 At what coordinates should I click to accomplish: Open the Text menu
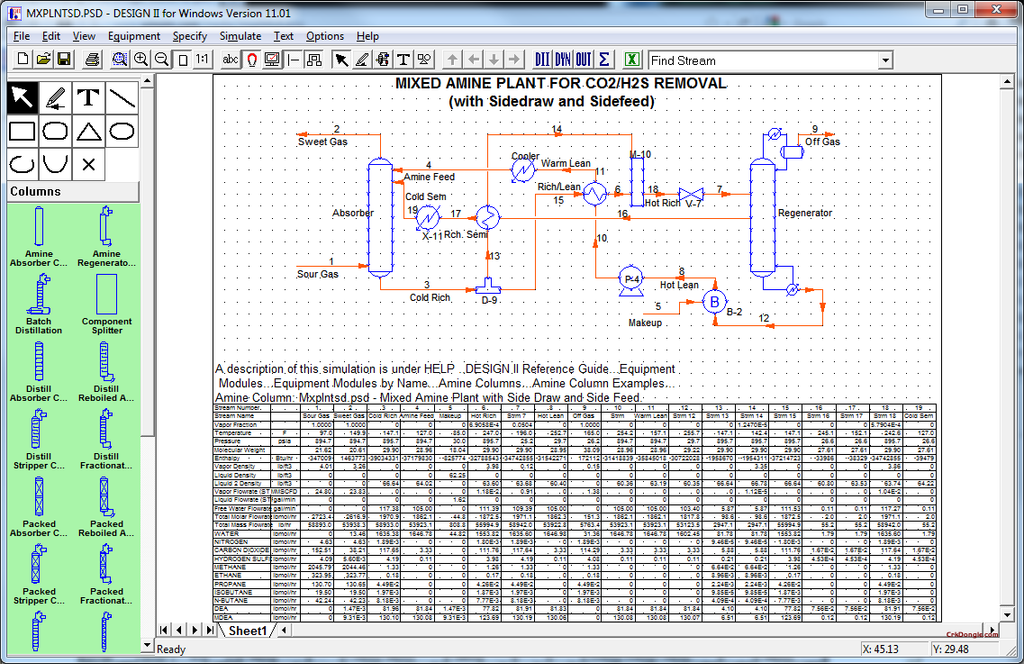(283, 36)
